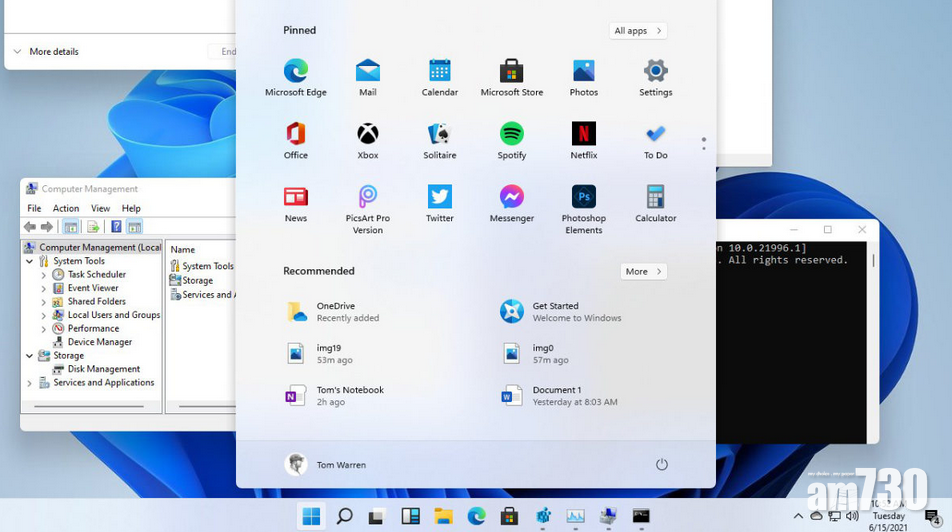Viewport: 952px width, 532px height.
Task: Launch the Office app
Action: click(x=296, y=141)
